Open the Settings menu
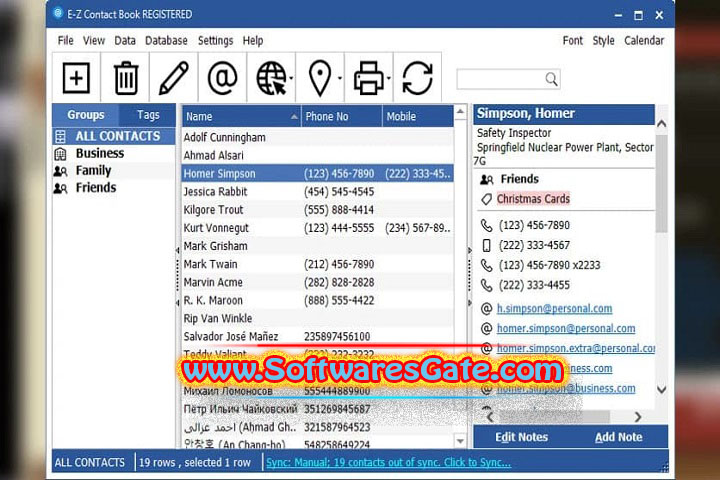 (215, 41)
